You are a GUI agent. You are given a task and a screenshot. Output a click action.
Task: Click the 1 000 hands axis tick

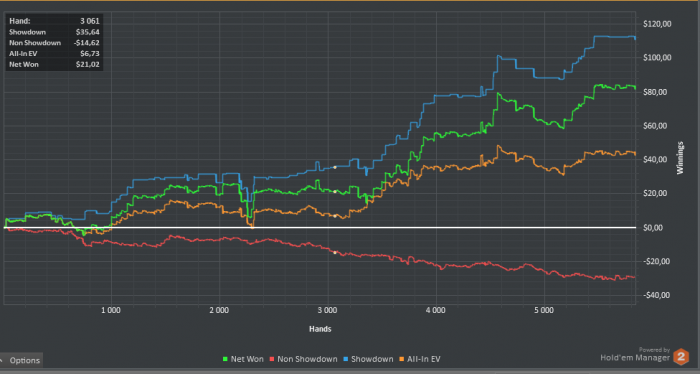click(x=111, y=310)
